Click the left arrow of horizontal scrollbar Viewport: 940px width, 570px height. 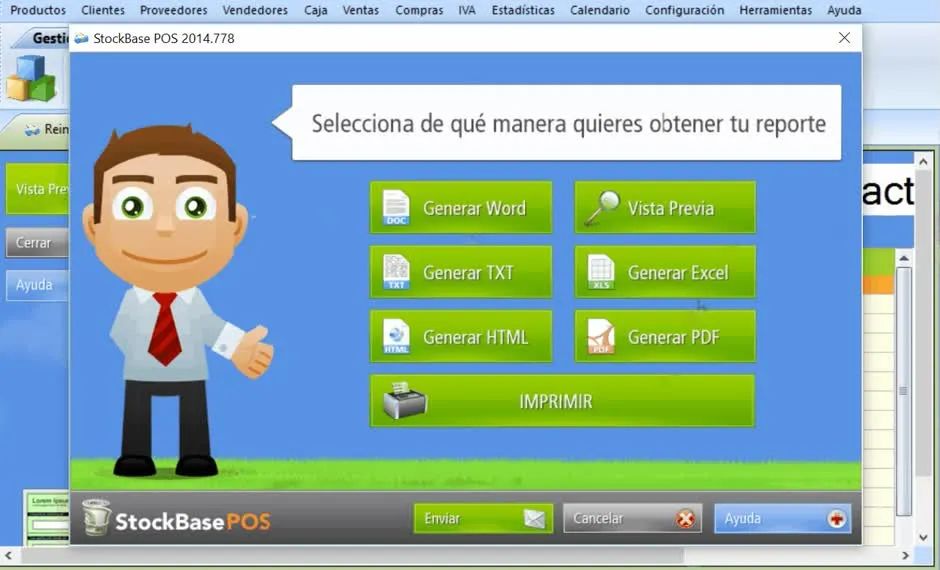coord(8,556)
